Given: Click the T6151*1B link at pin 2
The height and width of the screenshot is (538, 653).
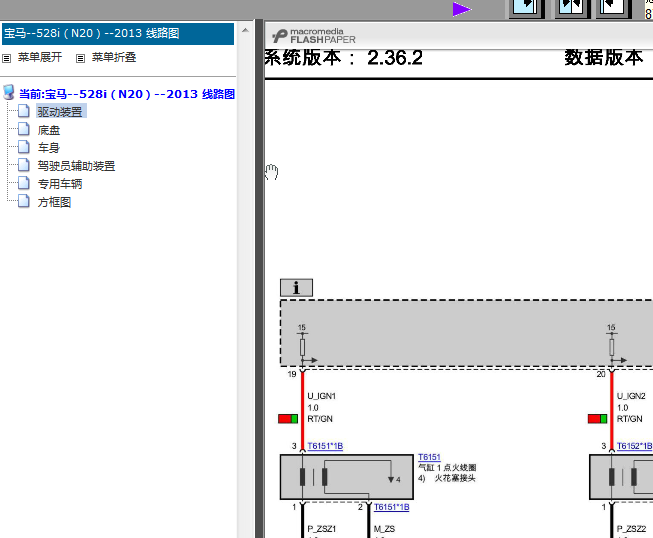Looking at the screenshot, I should [391, 507].
